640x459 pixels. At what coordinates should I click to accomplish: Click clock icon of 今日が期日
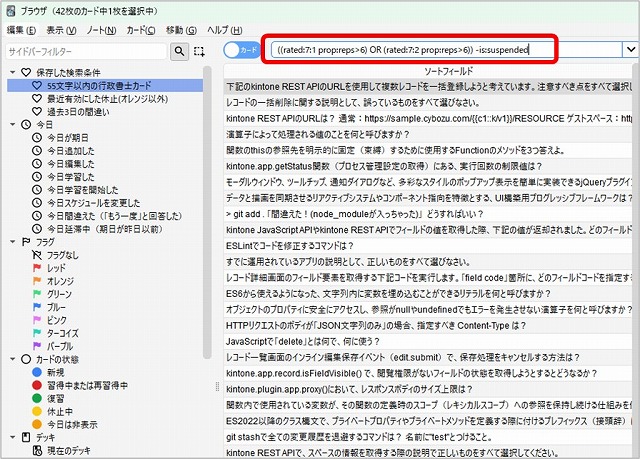coord(37,137)
